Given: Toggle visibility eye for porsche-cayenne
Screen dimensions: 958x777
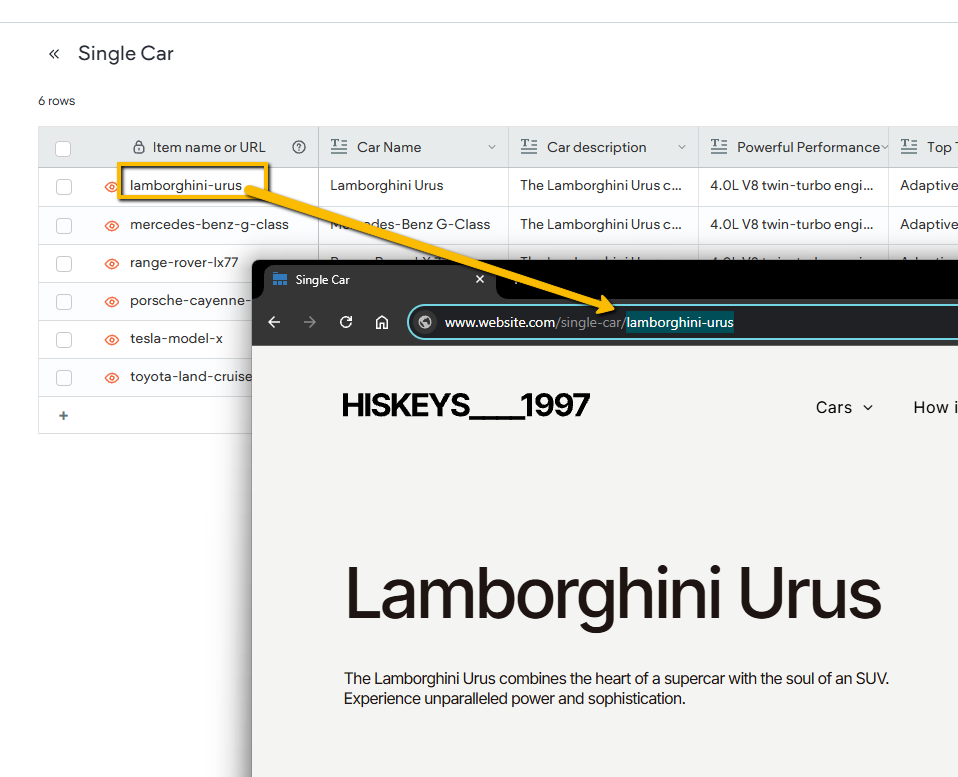Looking at the screenshot, I should (x=112, y=302).
